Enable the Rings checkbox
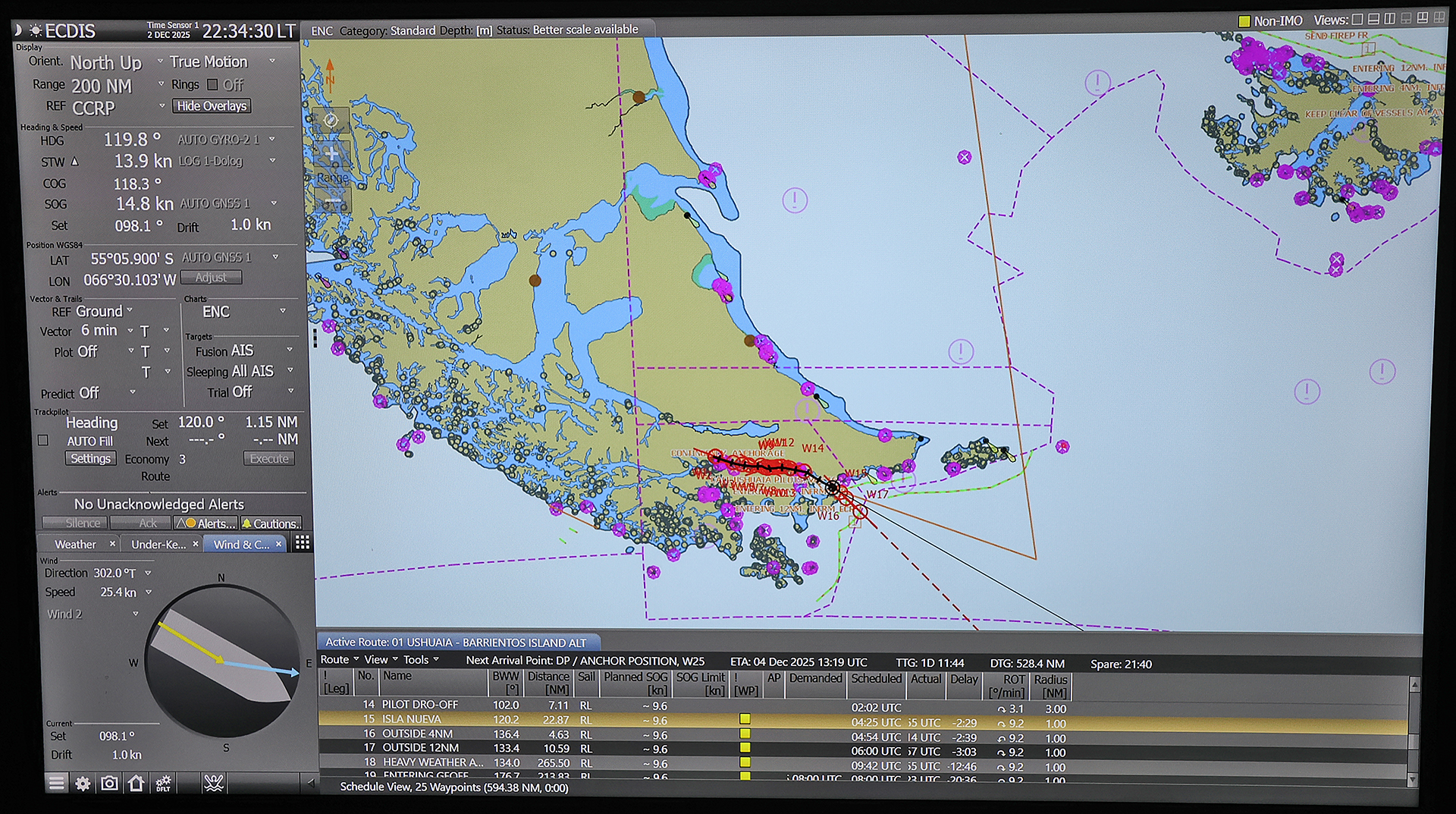Viewport: 1456px width, 814px height. tap(212, 85)
